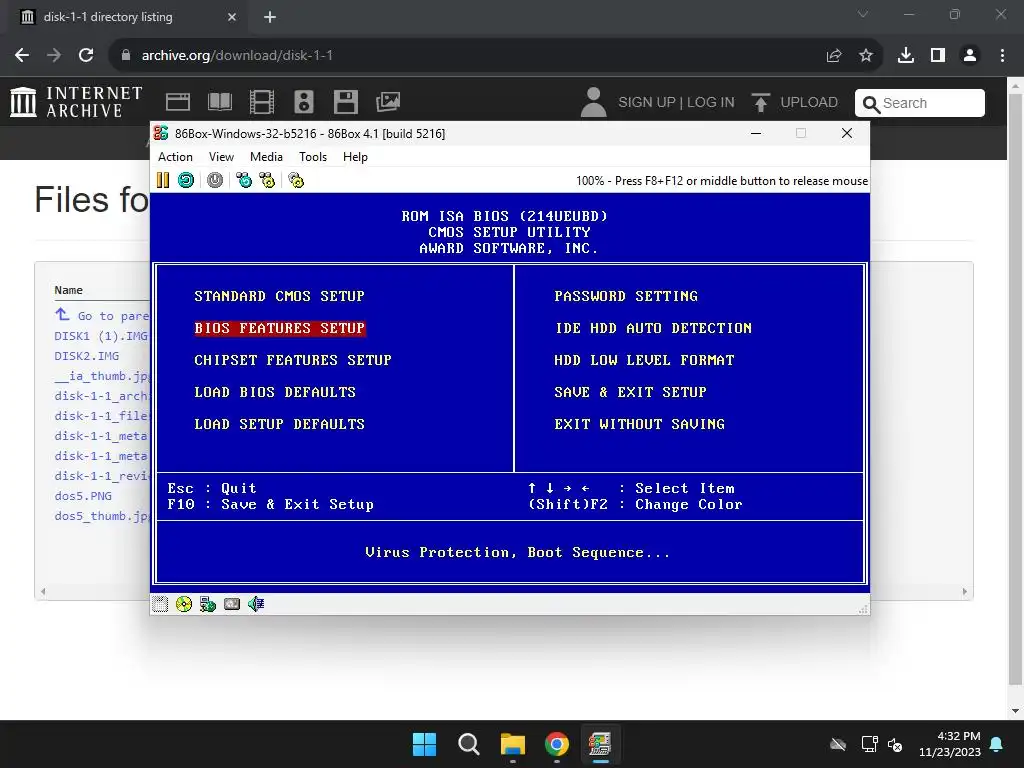
Task: Open the Action menu in 86Box
Action: [175, 157]
